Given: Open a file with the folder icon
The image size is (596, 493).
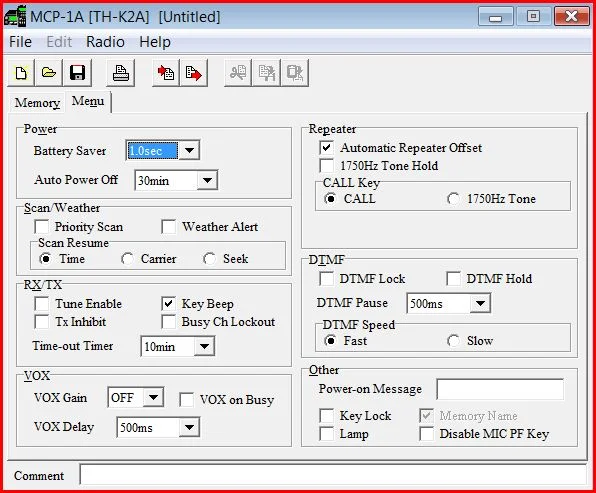Looking at the screenshot, I should [49, 73].
